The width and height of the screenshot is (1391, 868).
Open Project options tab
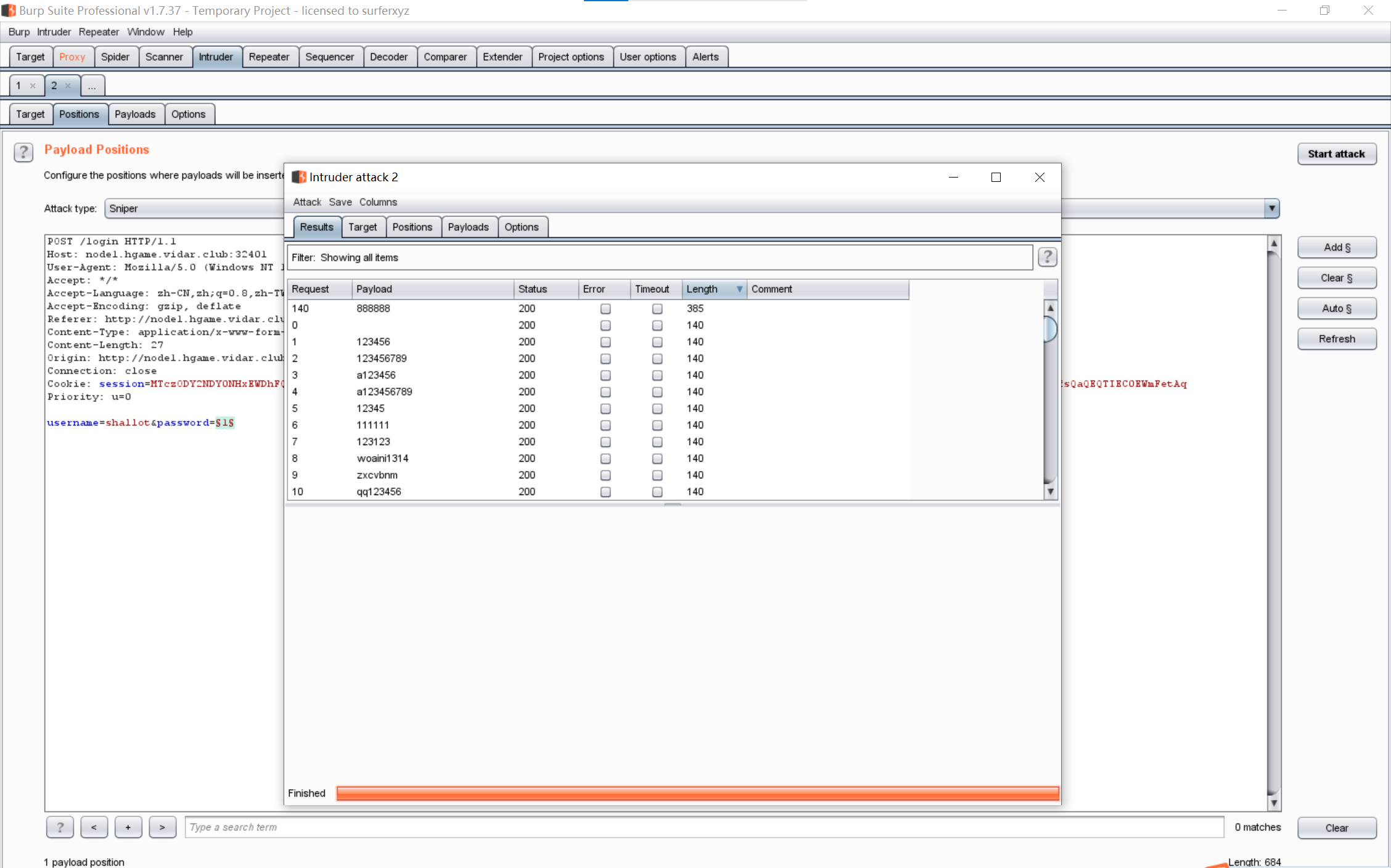(571, 57)
